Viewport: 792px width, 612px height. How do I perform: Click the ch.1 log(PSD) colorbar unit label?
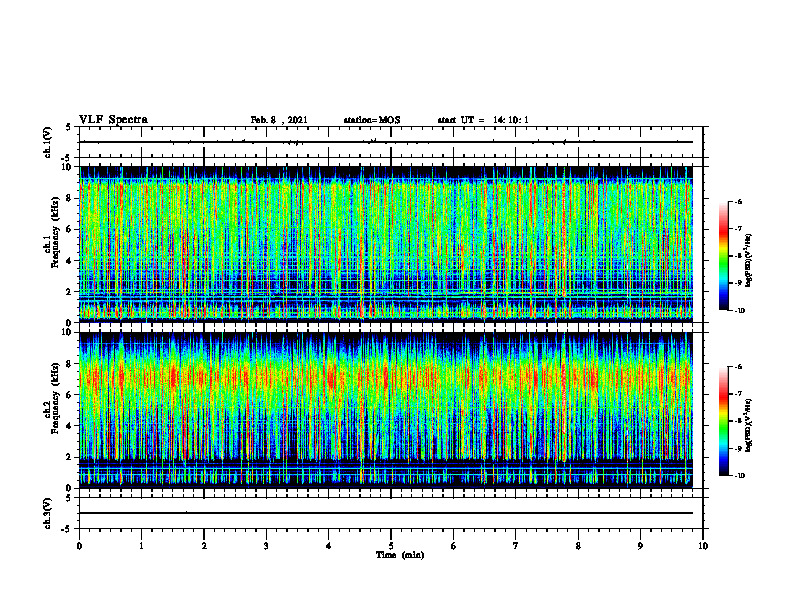tap(749, 260)
